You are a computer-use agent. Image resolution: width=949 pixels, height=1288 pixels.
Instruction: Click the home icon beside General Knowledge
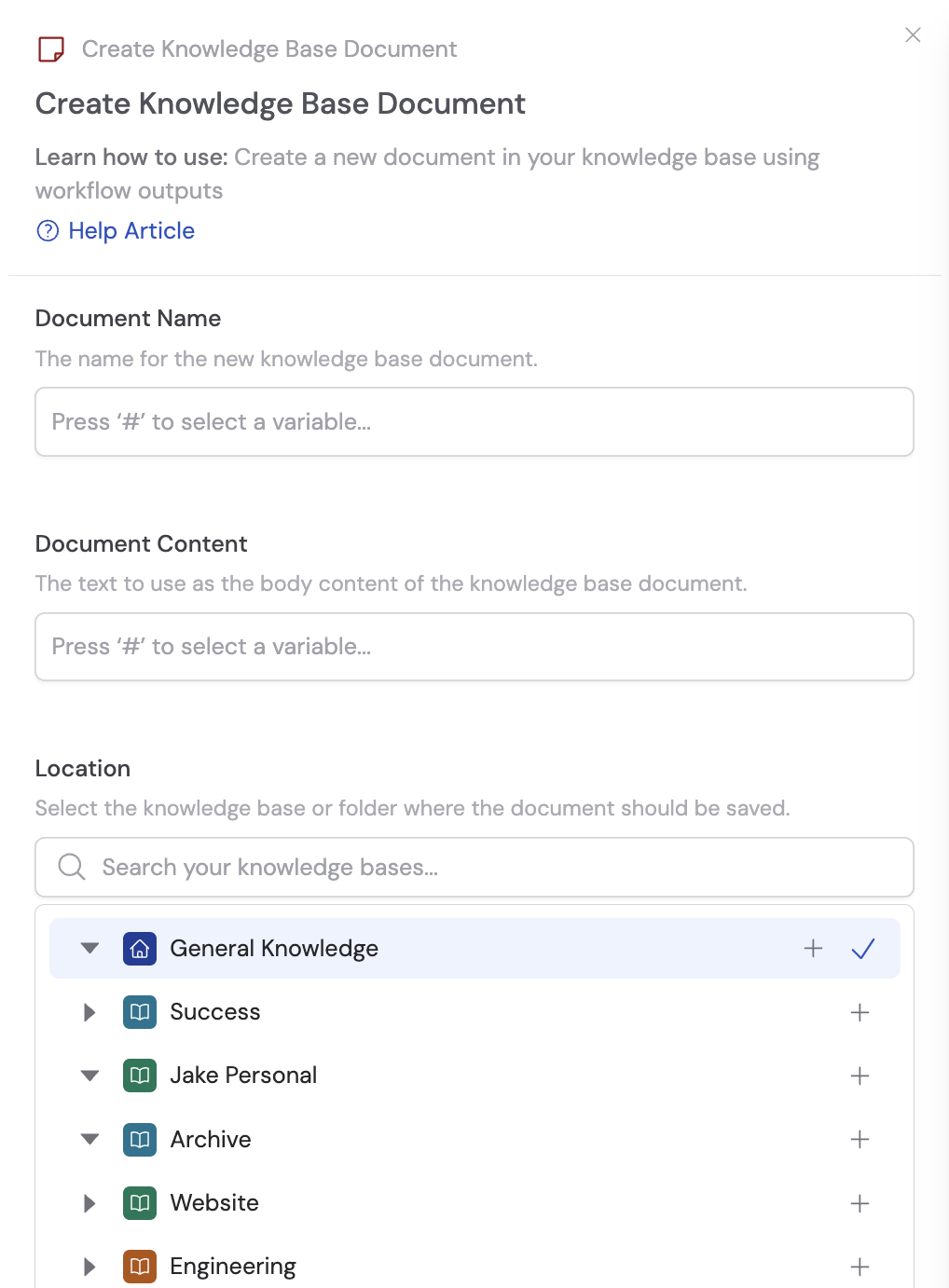coord(139,948)
